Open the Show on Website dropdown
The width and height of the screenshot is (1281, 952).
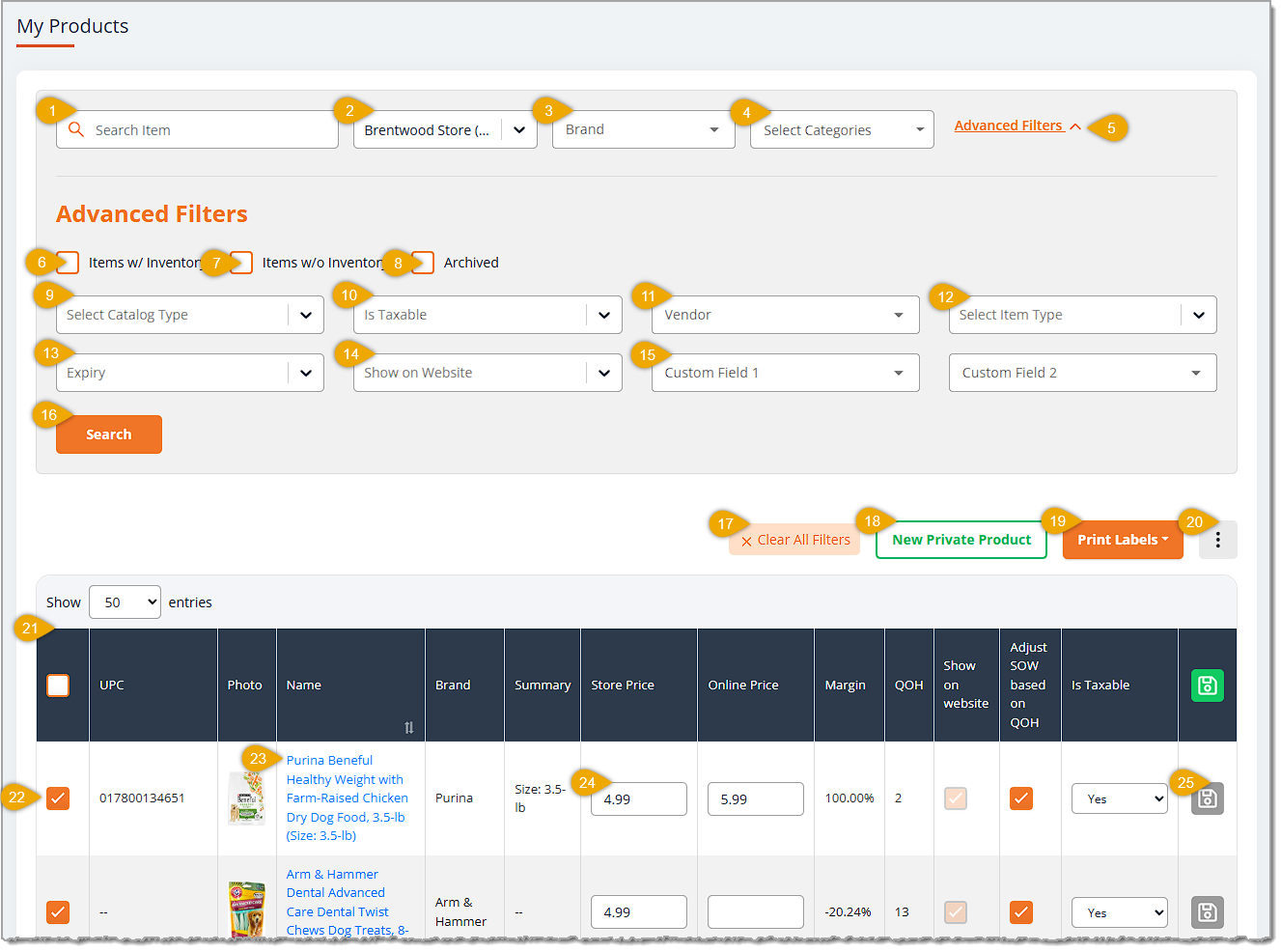[488, 373]
